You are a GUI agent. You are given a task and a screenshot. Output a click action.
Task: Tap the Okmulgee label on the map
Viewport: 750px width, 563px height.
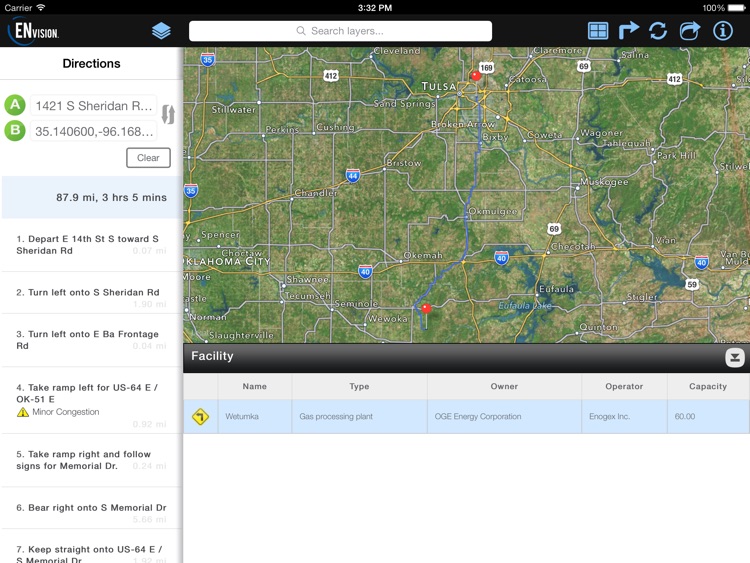(x=493, y=211)
